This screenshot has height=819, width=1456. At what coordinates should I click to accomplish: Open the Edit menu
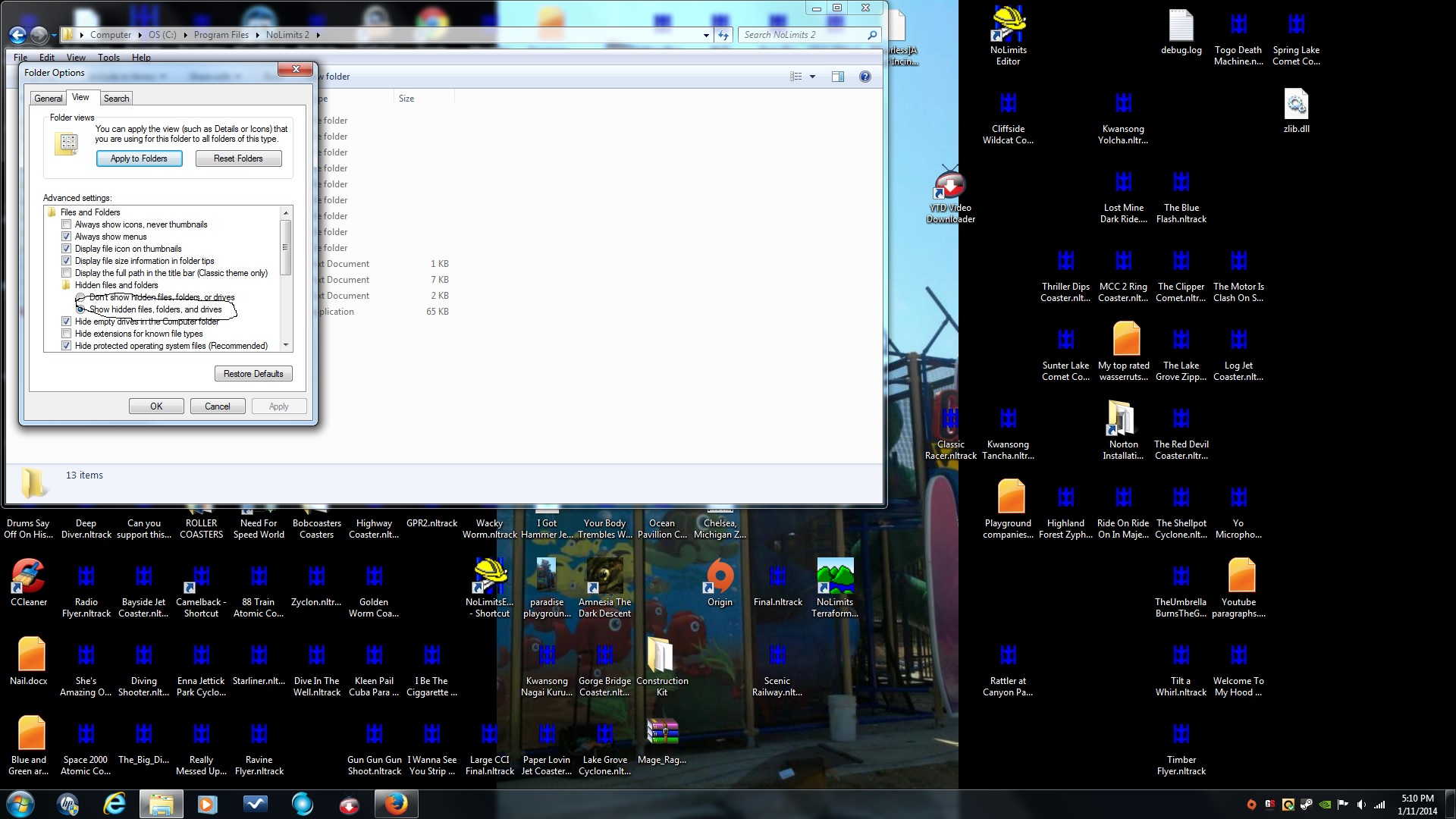[x=47, y=58]
